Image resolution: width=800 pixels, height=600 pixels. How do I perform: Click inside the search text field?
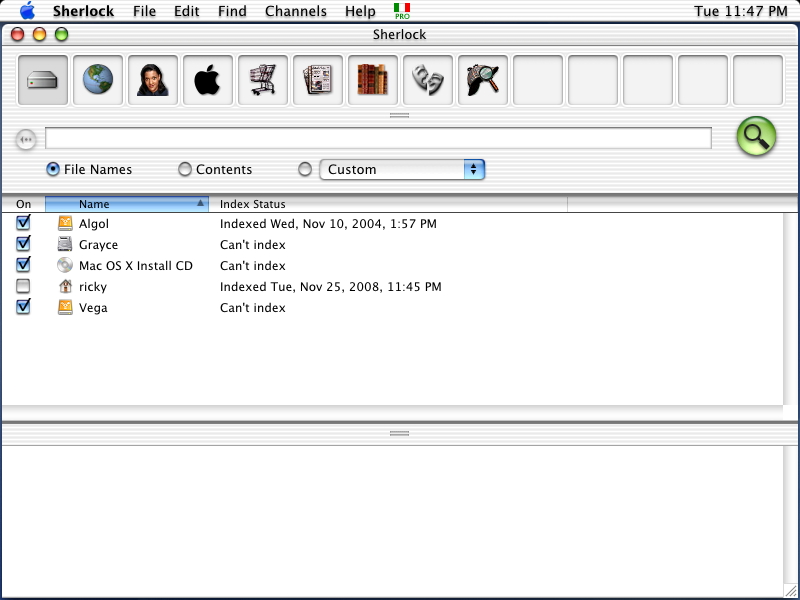(378, 138)
